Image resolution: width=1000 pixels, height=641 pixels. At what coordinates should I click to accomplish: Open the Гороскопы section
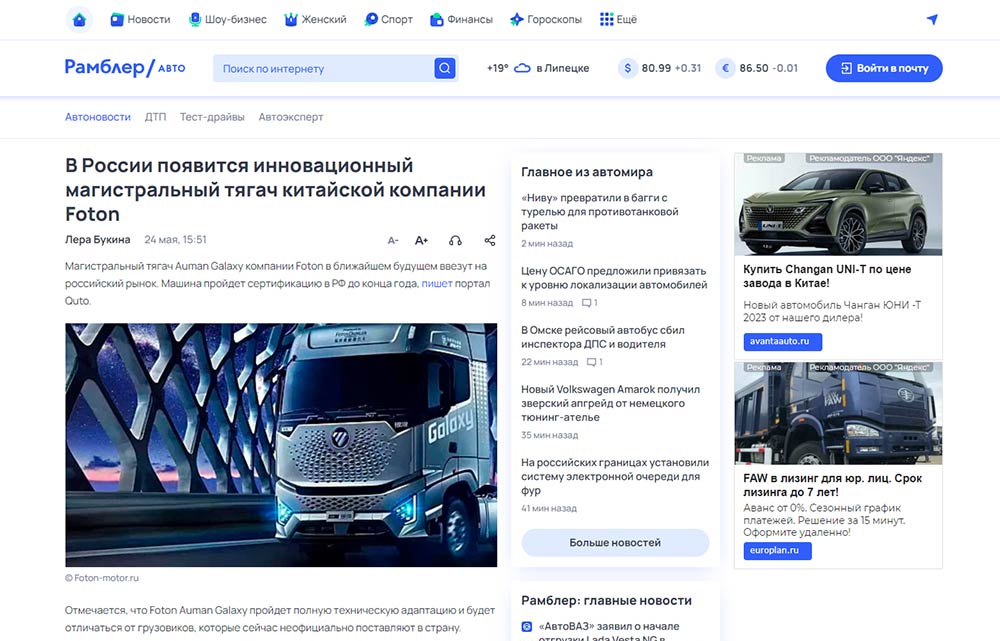[546, 20]
